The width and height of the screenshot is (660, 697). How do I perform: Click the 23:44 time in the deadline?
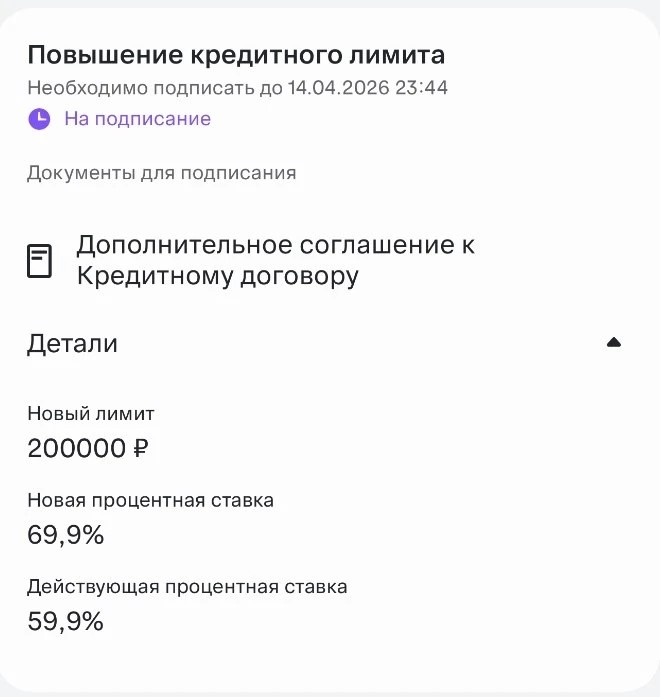(x=420, y=88)
